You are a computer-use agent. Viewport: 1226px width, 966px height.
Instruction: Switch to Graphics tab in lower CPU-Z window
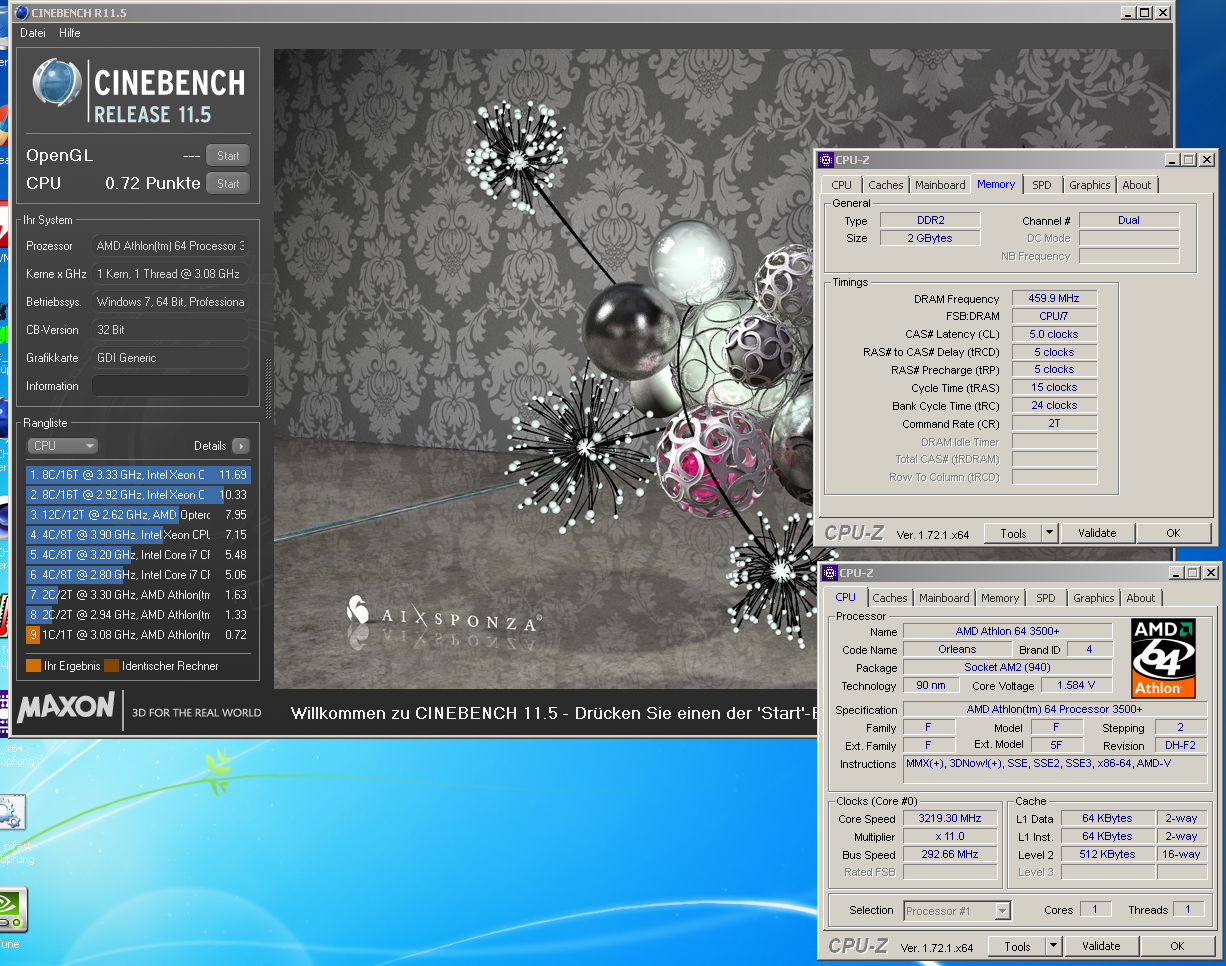[x=1093, y=598]
